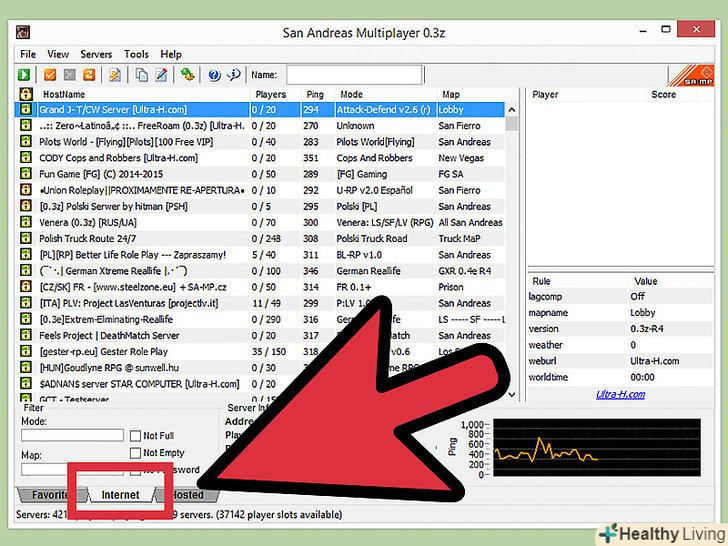
Task: Click in the Mode filter field
Action: tap(72, 436)
